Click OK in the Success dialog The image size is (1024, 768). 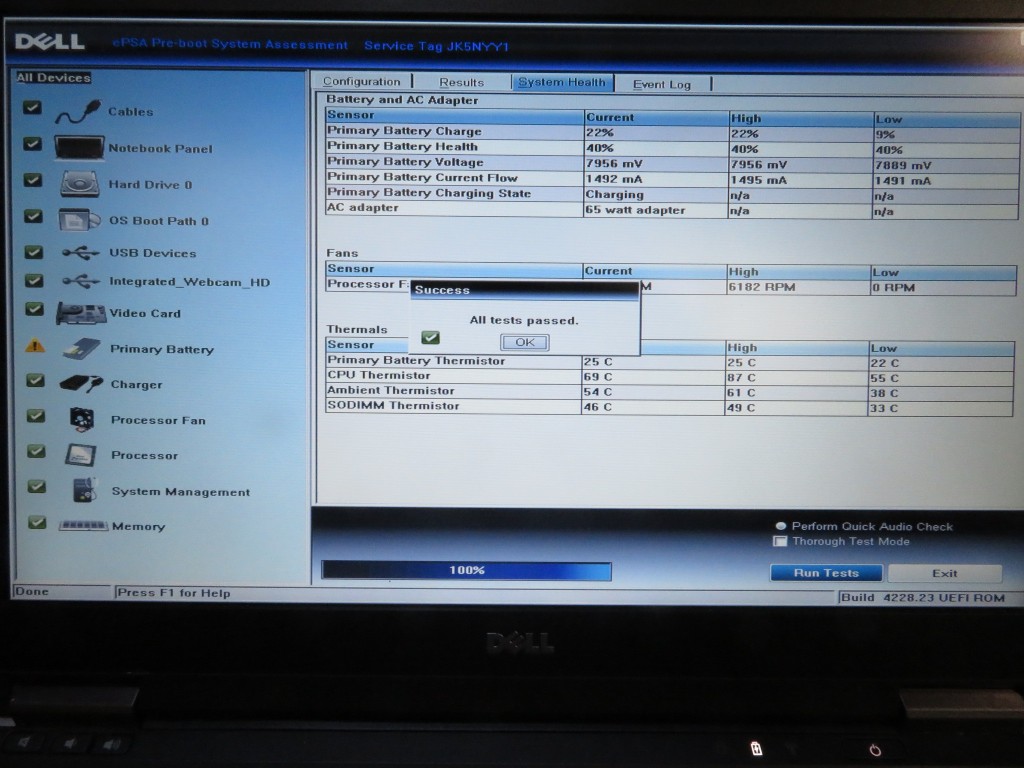click(525, 342)
